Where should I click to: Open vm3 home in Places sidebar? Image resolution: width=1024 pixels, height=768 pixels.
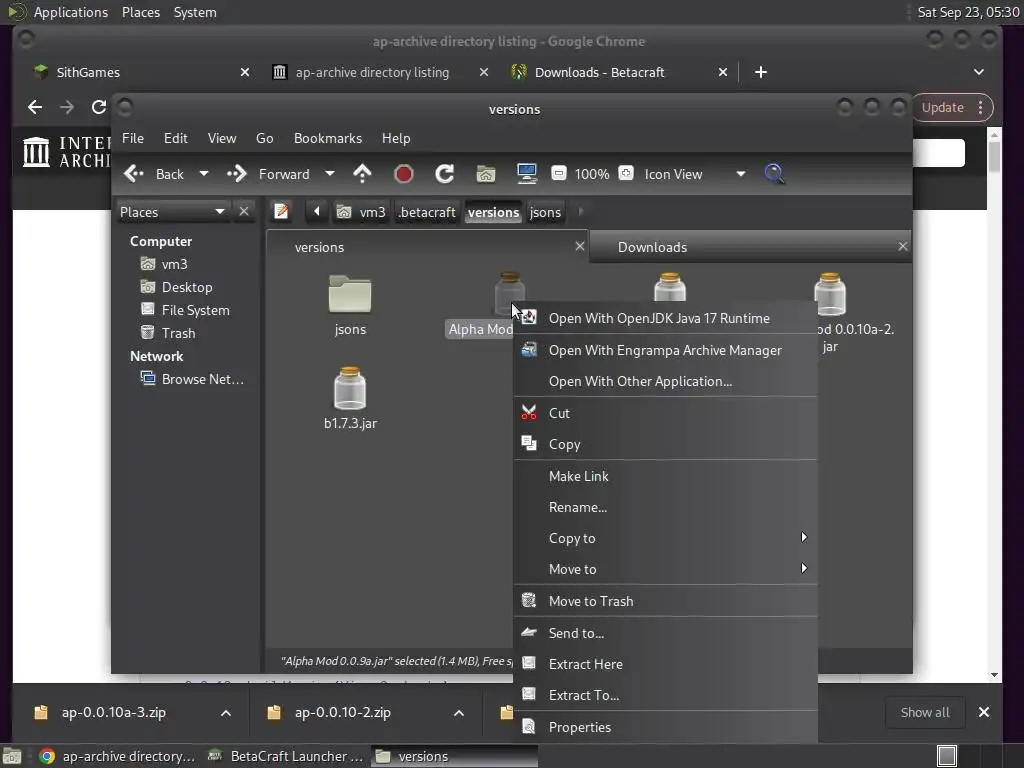[165, 264]
